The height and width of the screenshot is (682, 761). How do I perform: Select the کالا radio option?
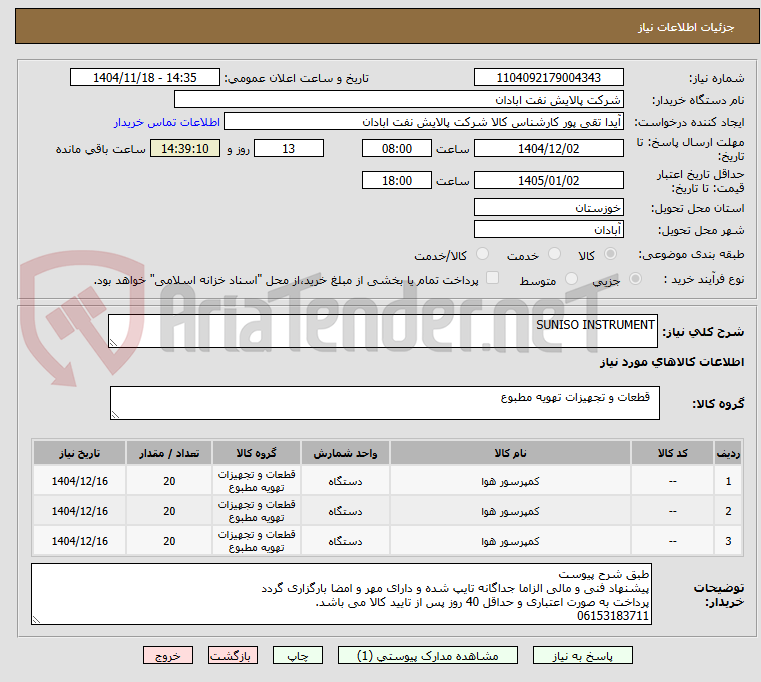click(611, 254)
